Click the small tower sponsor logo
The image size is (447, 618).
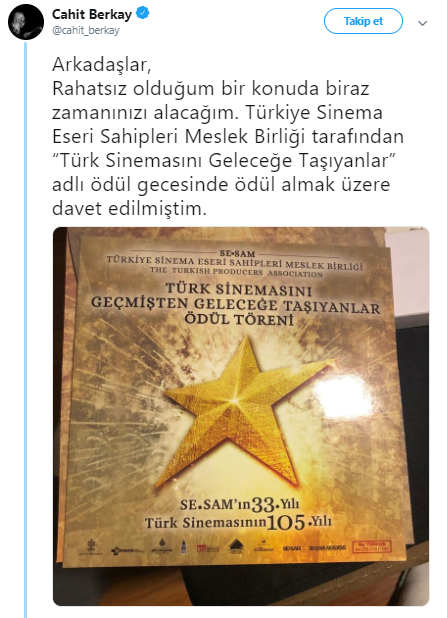[183, 547]
